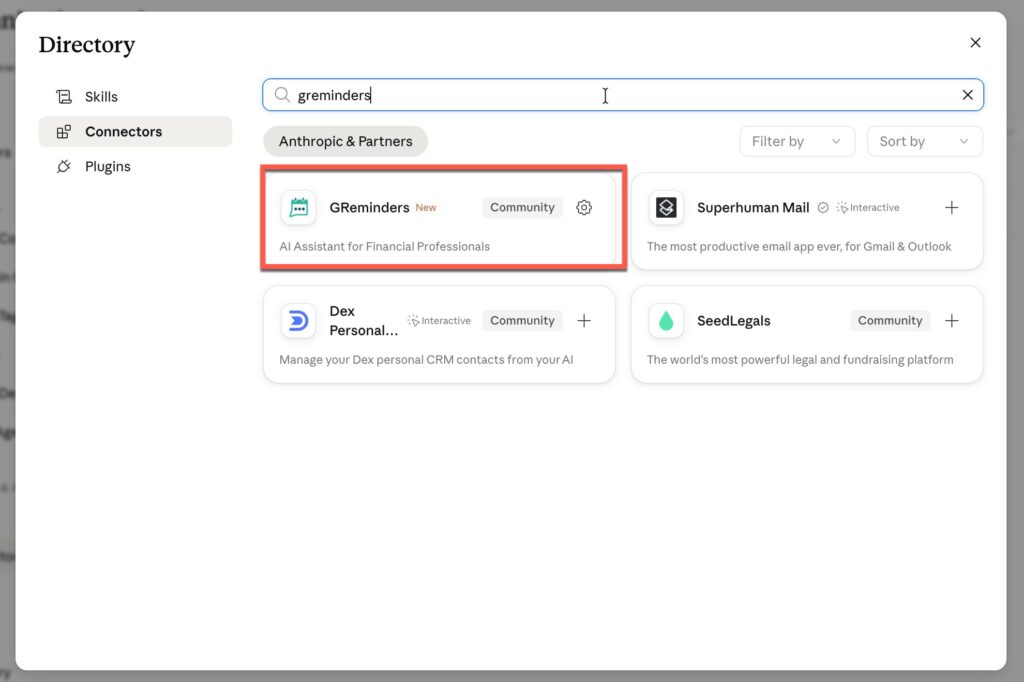Open the SeedLegals title
Image resolution: width=1024 pixels, height=682 pixels.
(733, 321)
